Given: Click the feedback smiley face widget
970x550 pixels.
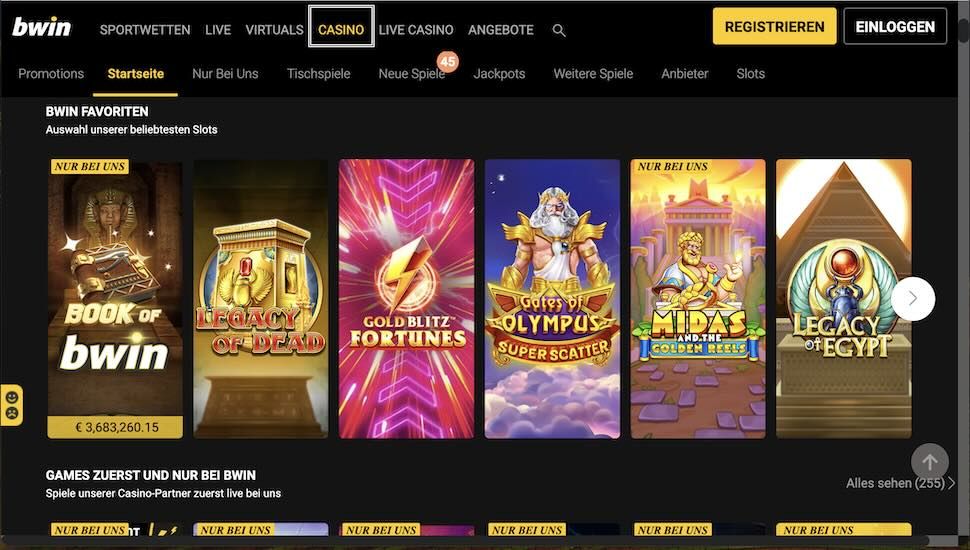Looking at the screenshot, I should tap(12, 405).
